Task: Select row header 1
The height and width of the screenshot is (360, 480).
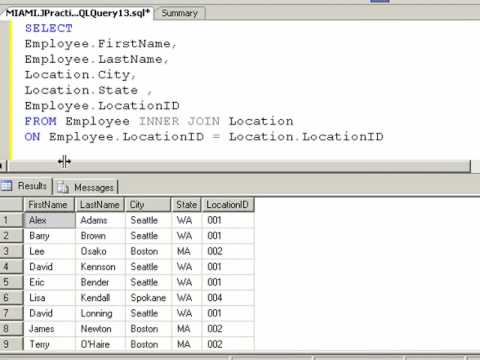Action: click(11, 220)
